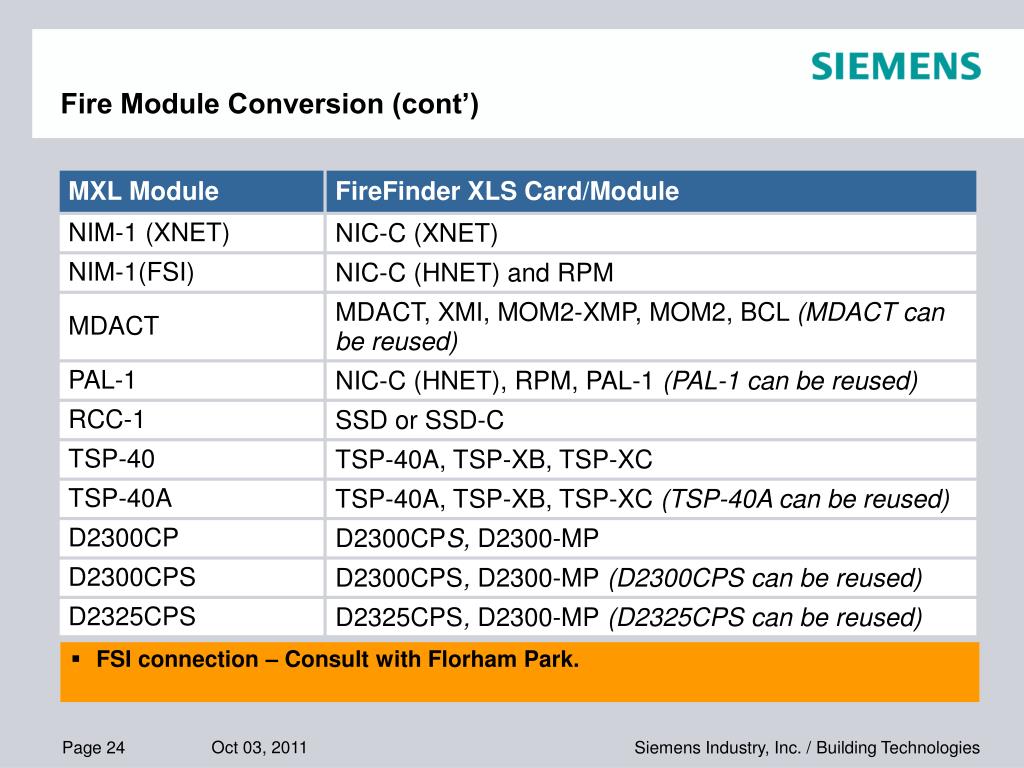The width and height of the screenshot is (1024, 768).
Task: Click the '(D2325CPS can be reused)' note
Action: coord(765,618)
